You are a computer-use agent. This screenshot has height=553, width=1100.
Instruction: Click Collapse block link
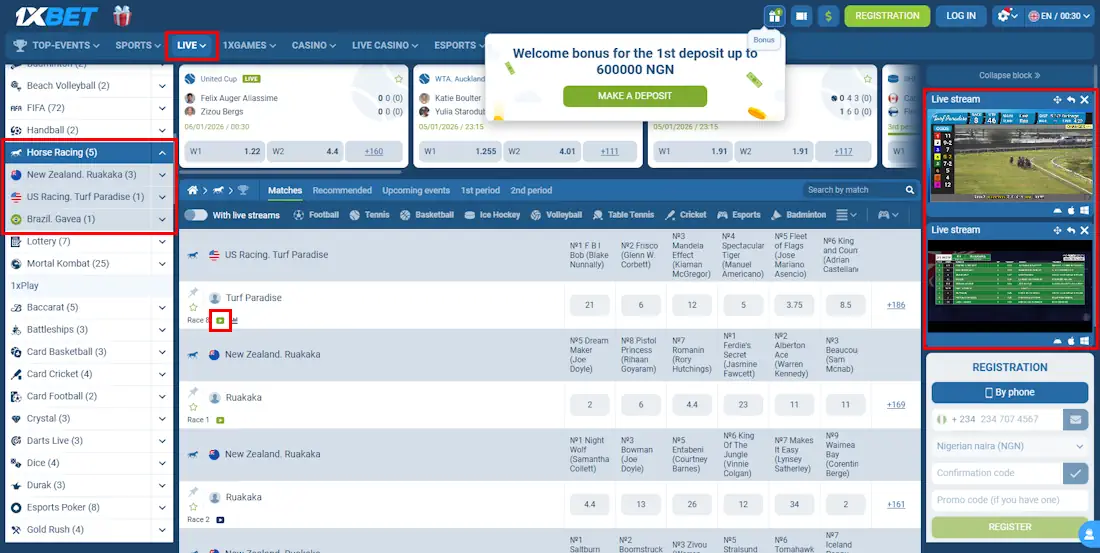pyautogui.click(x=1010, y=75)
